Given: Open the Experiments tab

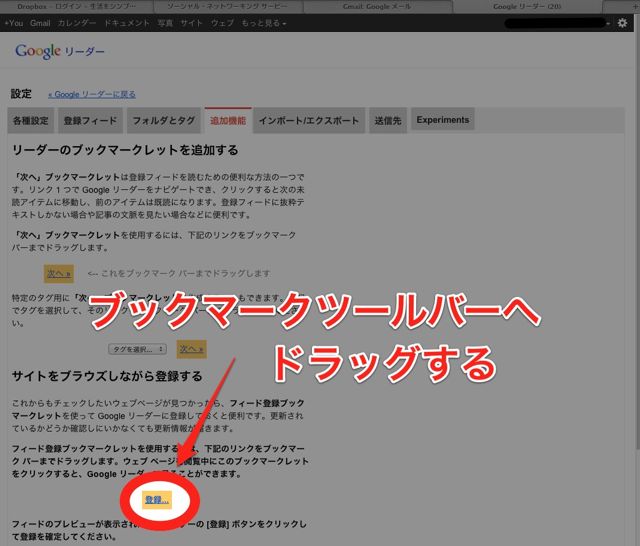Looking at the screenshot, I should pyautogui.click(x=443, y=120).
